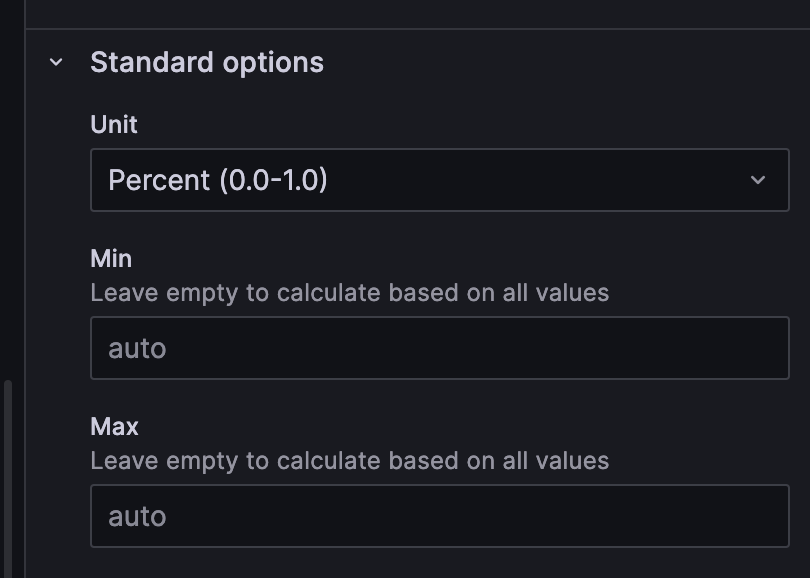Select the Percent (0.0-1.0) unit text

point(218,180)
